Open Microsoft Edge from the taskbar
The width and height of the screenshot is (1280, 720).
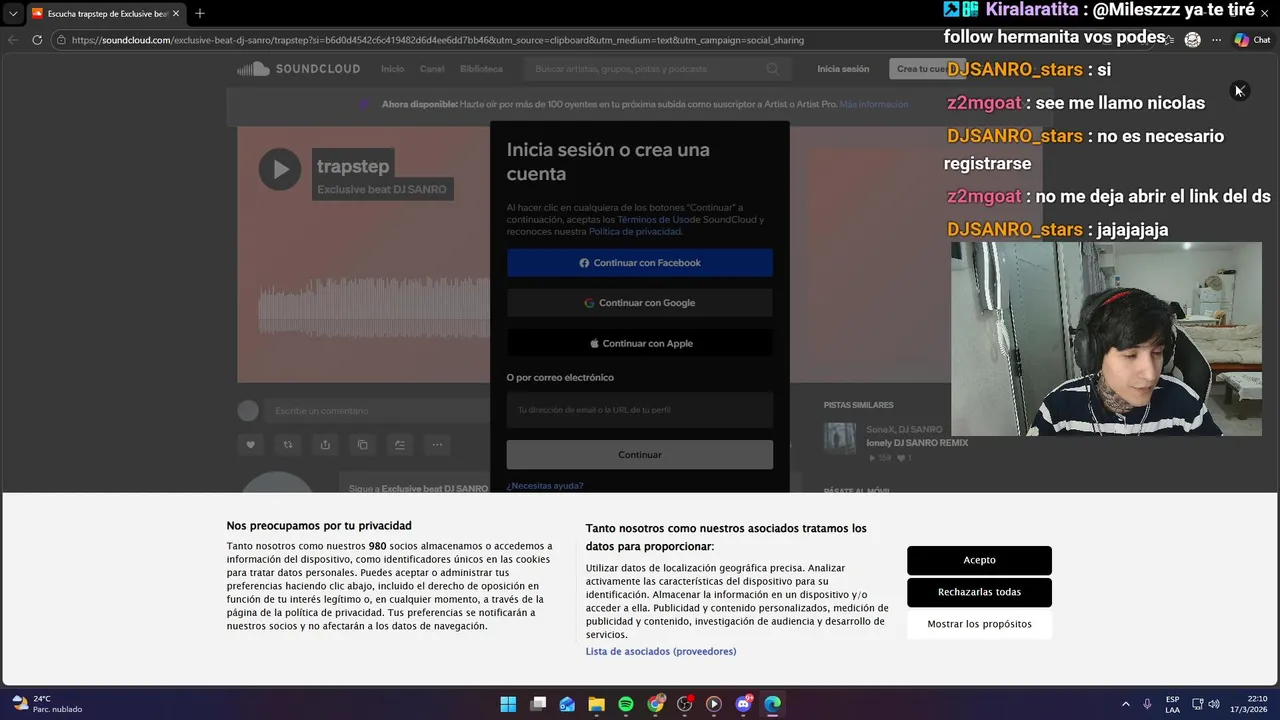pos(773,704)
